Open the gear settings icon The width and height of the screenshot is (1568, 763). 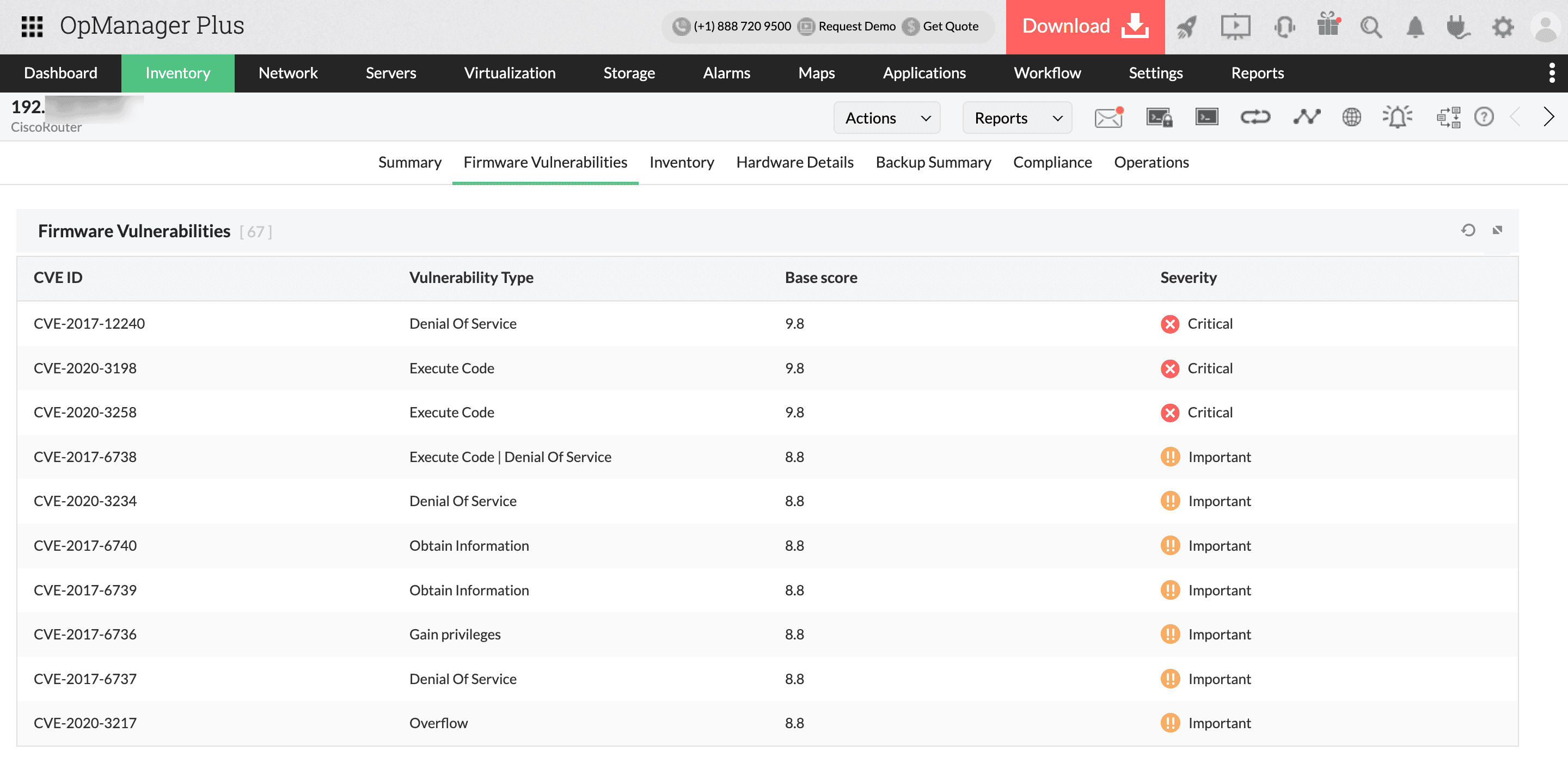(x=1503, y=27)
